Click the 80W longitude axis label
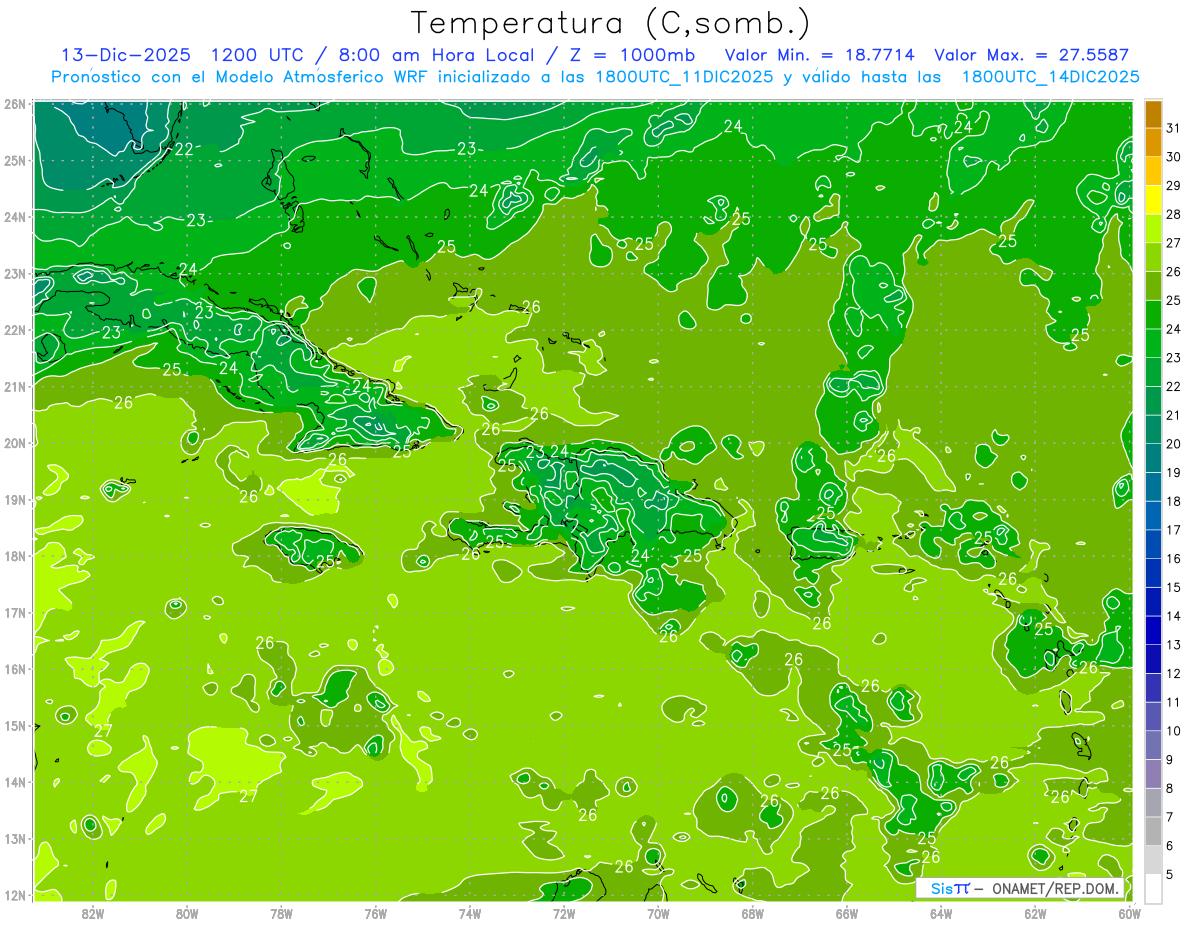Image resolution: width=1200 pixels, height=927 pixels. click(x=187, y=914)
